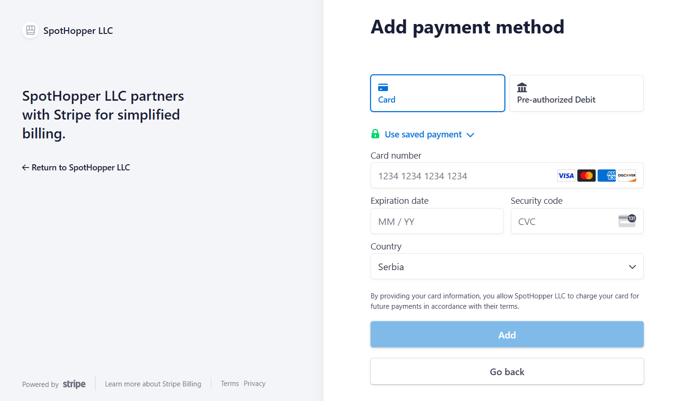Click the Mastercard brand icon
Image resolution: width=688 pixels, height=401 pixels.
[x=586, y=176]
